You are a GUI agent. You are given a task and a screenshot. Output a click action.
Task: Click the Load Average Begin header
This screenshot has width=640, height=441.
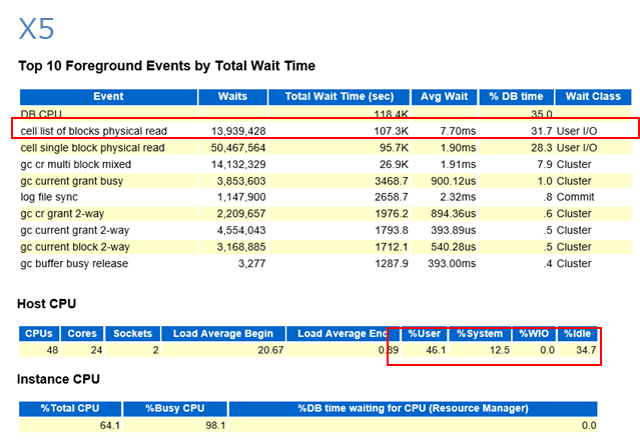[220, 333]
